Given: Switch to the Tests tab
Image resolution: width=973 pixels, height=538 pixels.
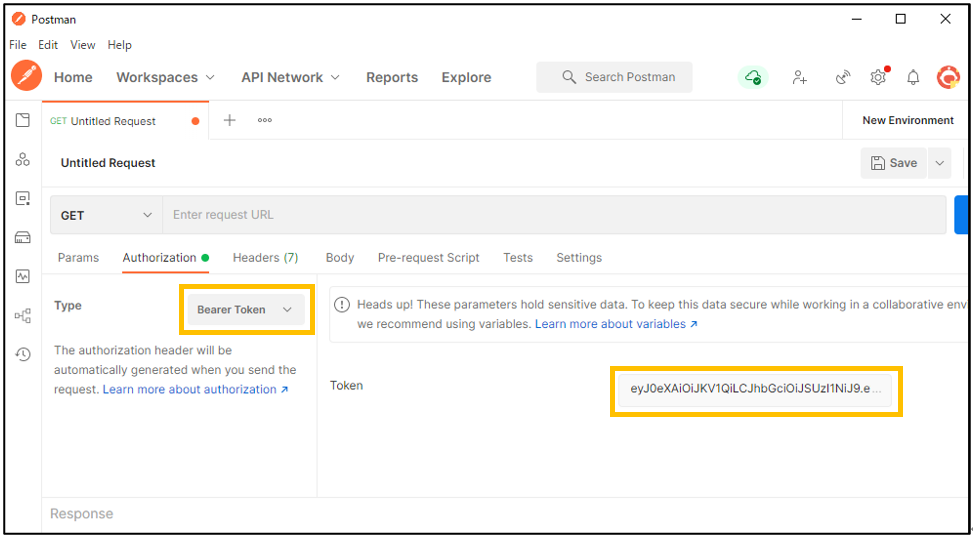Looking at the screenshot, I should 518,258.
